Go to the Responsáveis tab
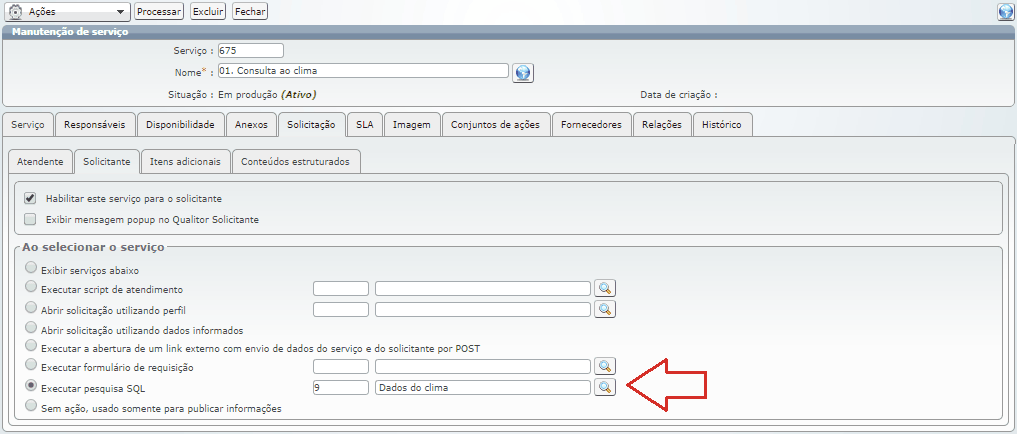The height and width of the screenshot is (434, 1017). pyautogui.click(x=94, y=125)
